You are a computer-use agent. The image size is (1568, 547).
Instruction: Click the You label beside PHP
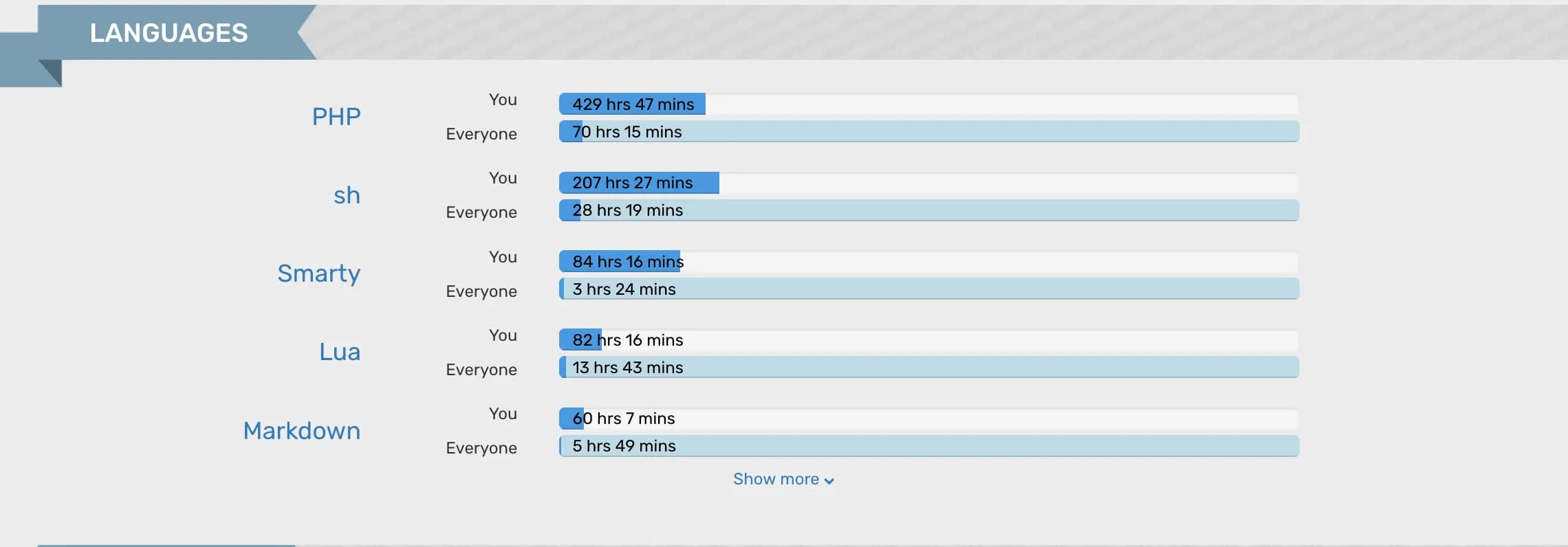[x=503, y=100]
